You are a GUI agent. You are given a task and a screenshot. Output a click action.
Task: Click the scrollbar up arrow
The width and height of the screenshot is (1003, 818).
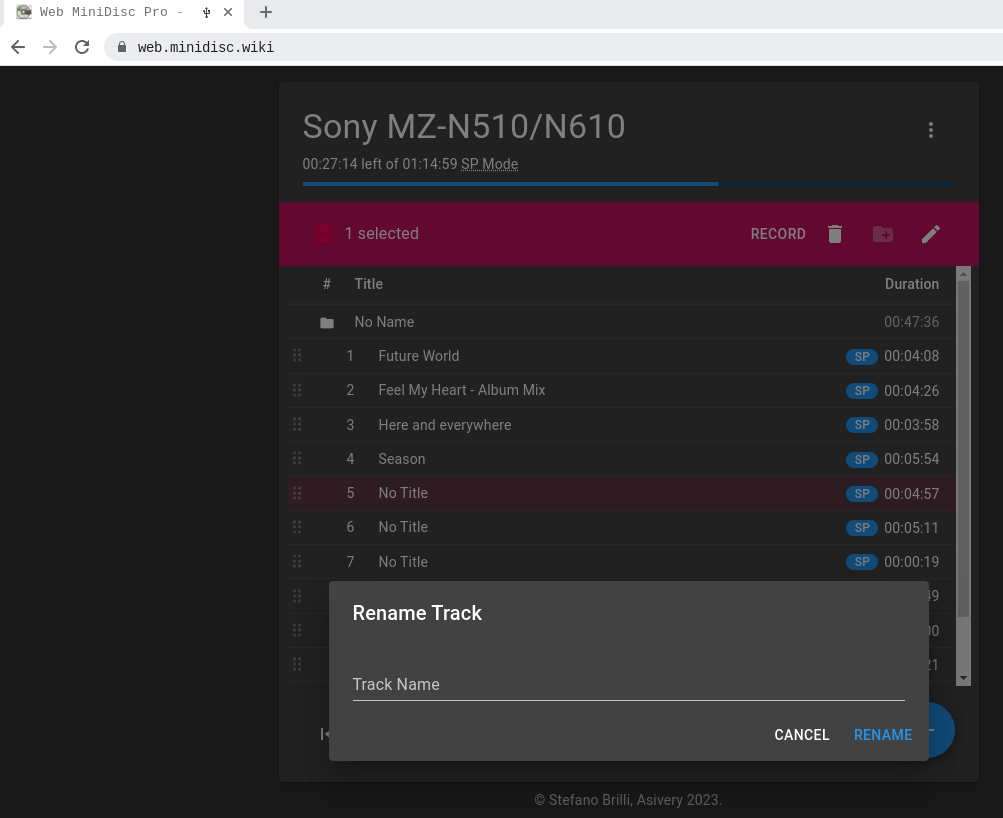(963, 274)
